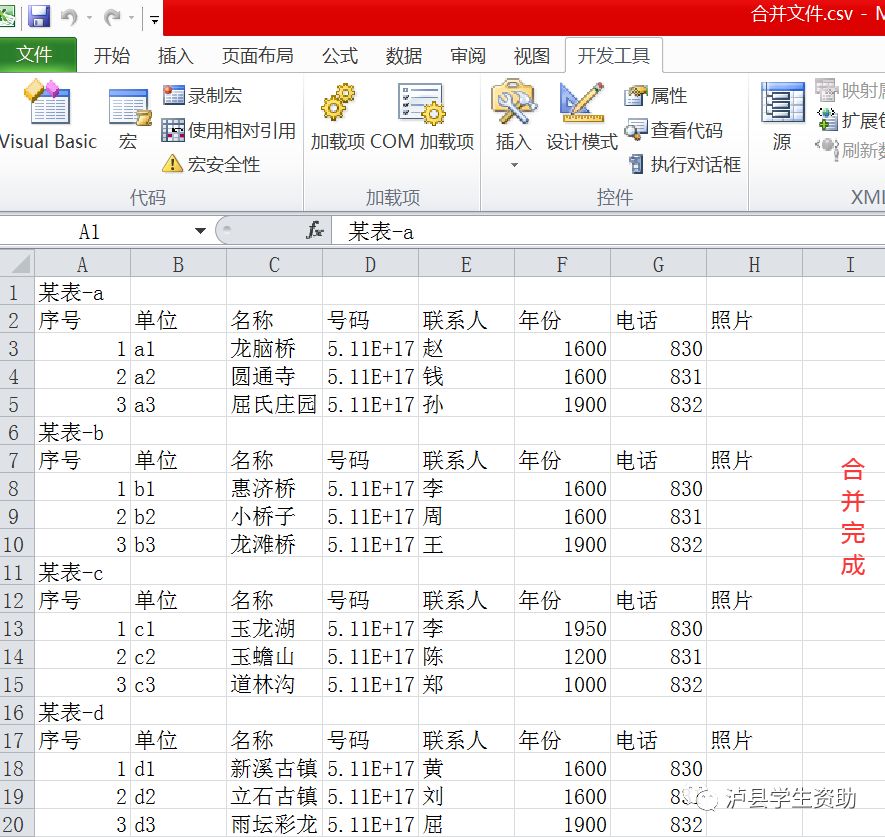
Task: Click cell containing 雨坛彩龙
Action: coord(274,824)
